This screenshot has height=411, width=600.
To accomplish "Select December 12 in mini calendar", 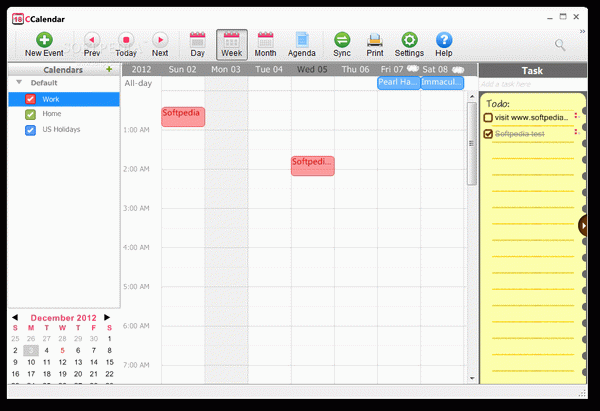I will pos(62,362).
